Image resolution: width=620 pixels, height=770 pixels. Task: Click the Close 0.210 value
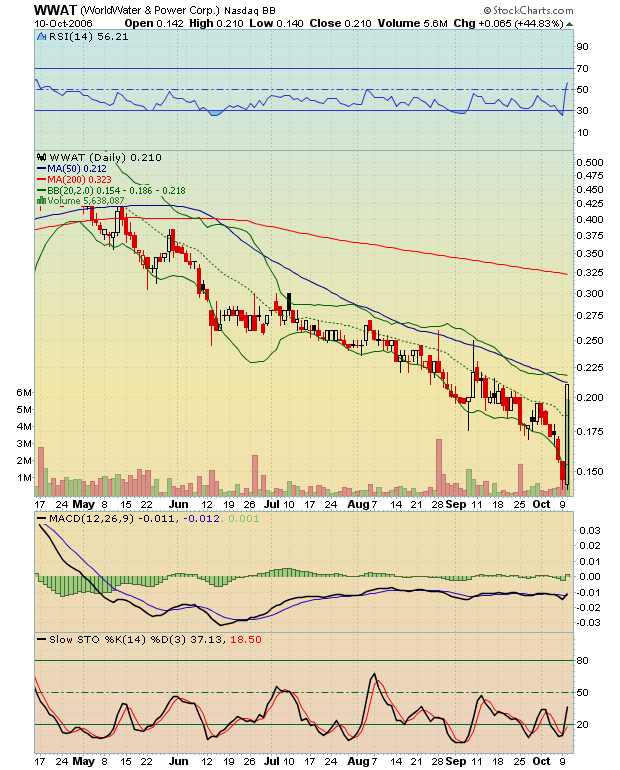click(340, 23)
